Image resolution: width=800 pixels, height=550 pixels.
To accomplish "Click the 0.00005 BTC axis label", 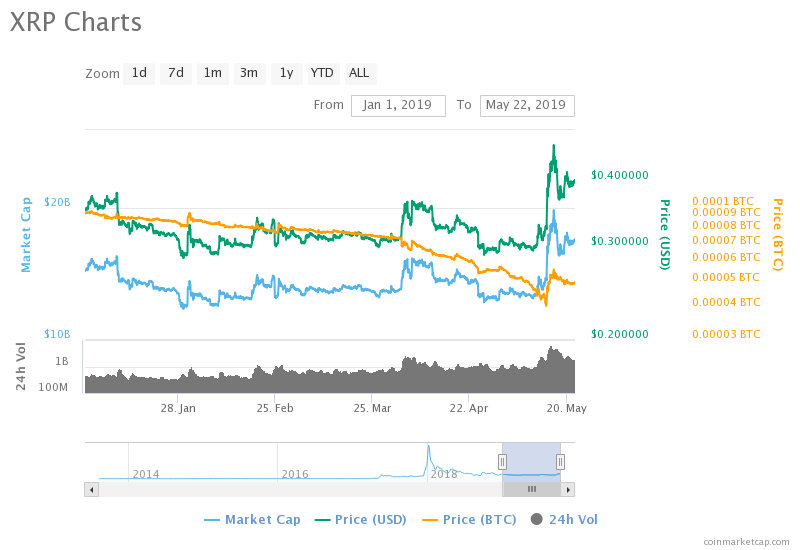I will point(726,278).
